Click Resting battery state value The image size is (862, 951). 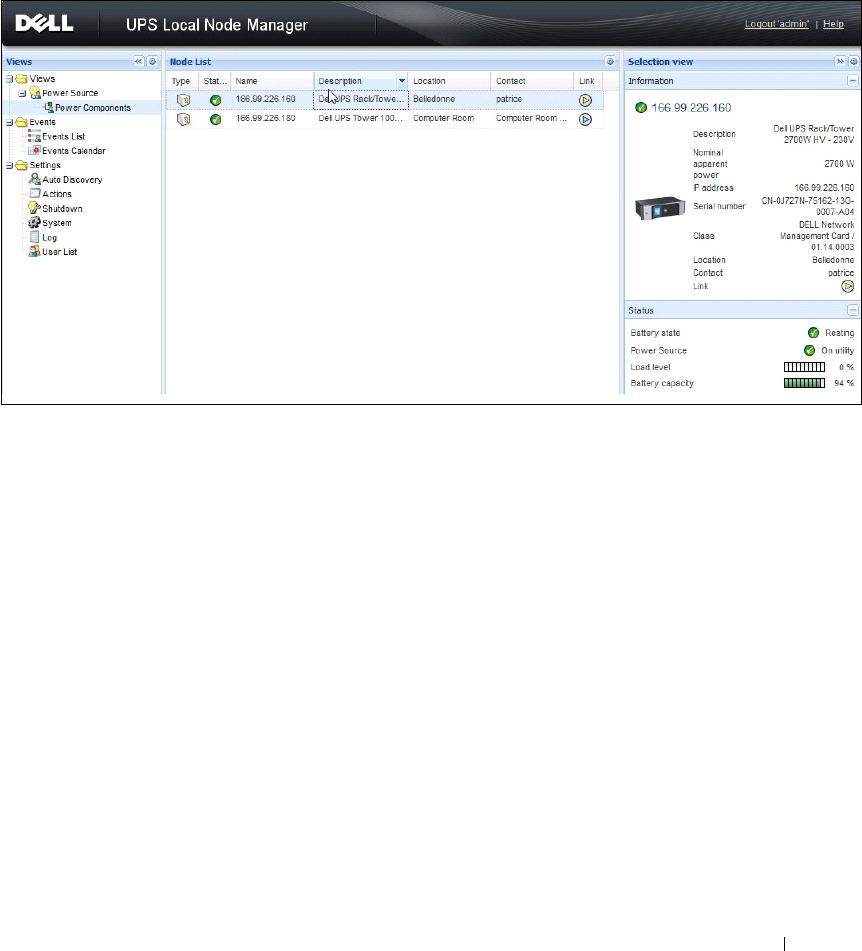pos(840,333)
